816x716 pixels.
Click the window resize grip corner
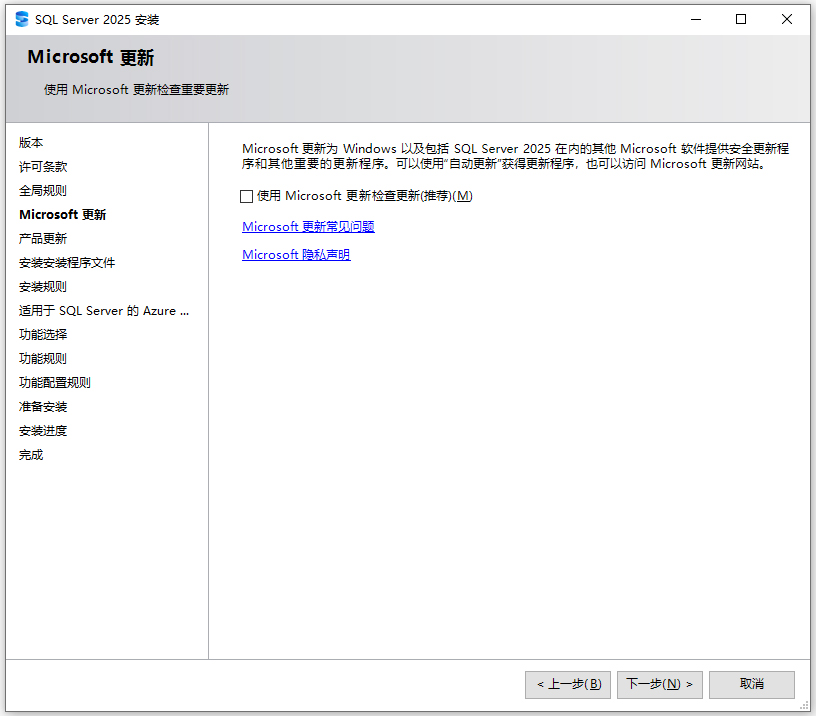(805, 706)
